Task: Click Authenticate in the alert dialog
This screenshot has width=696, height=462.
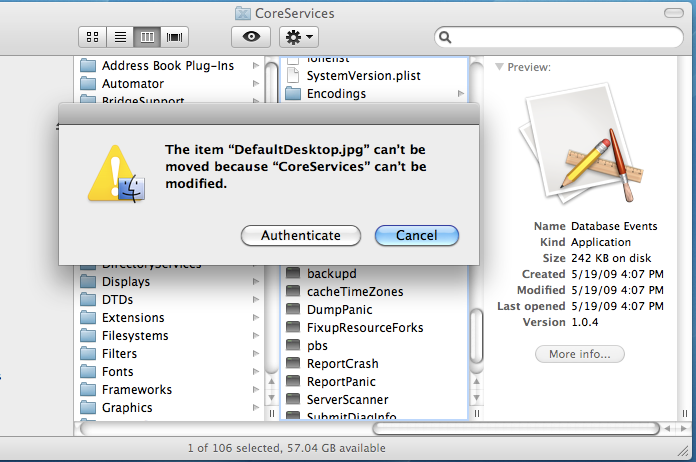Action: coord(301,235)
